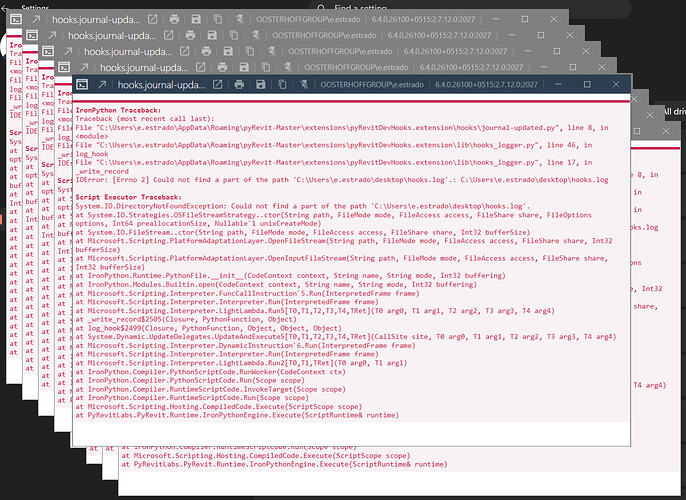This screenshot has height=500, width=686.
Task: Click the terminal icon in the rearmost output window
Action: pyautogui.click(x=16, y=19)
